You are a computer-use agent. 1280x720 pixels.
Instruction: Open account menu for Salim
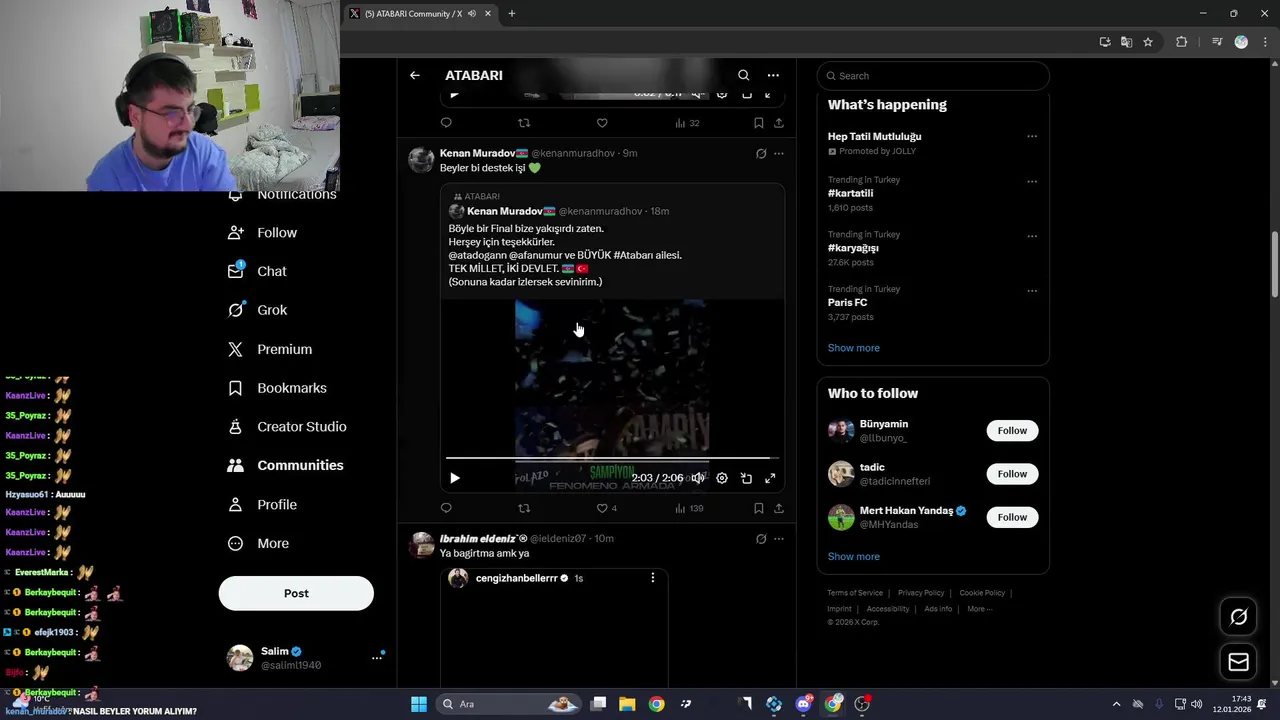click(306, 657)
